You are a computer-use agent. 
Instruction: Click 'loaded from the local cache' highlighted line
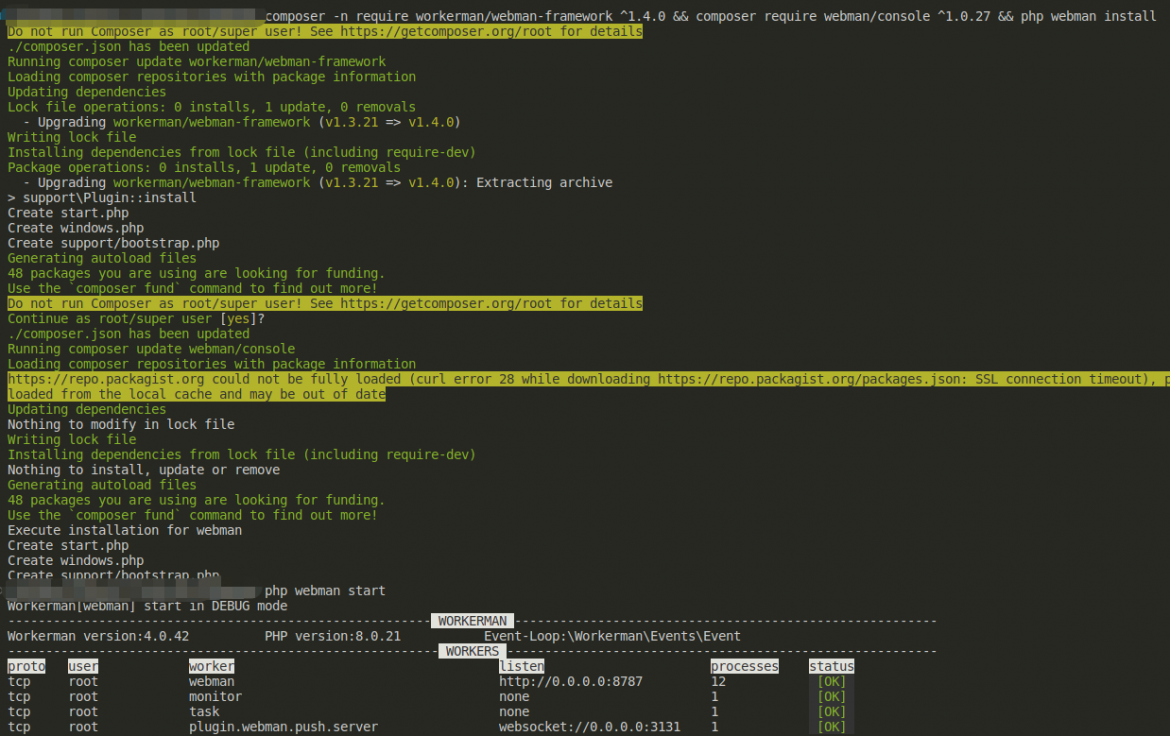[197, 394]
